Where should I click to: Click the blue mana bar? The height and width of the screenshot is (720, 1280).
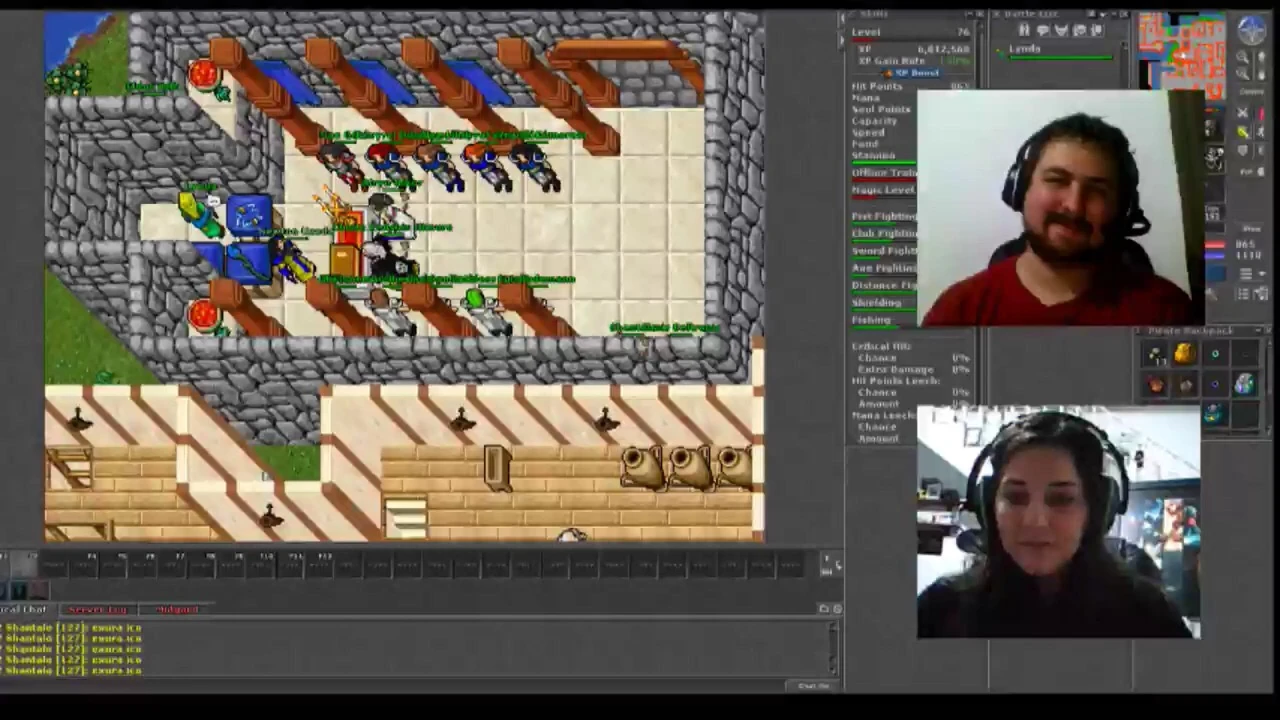(x=1215, y=256)
